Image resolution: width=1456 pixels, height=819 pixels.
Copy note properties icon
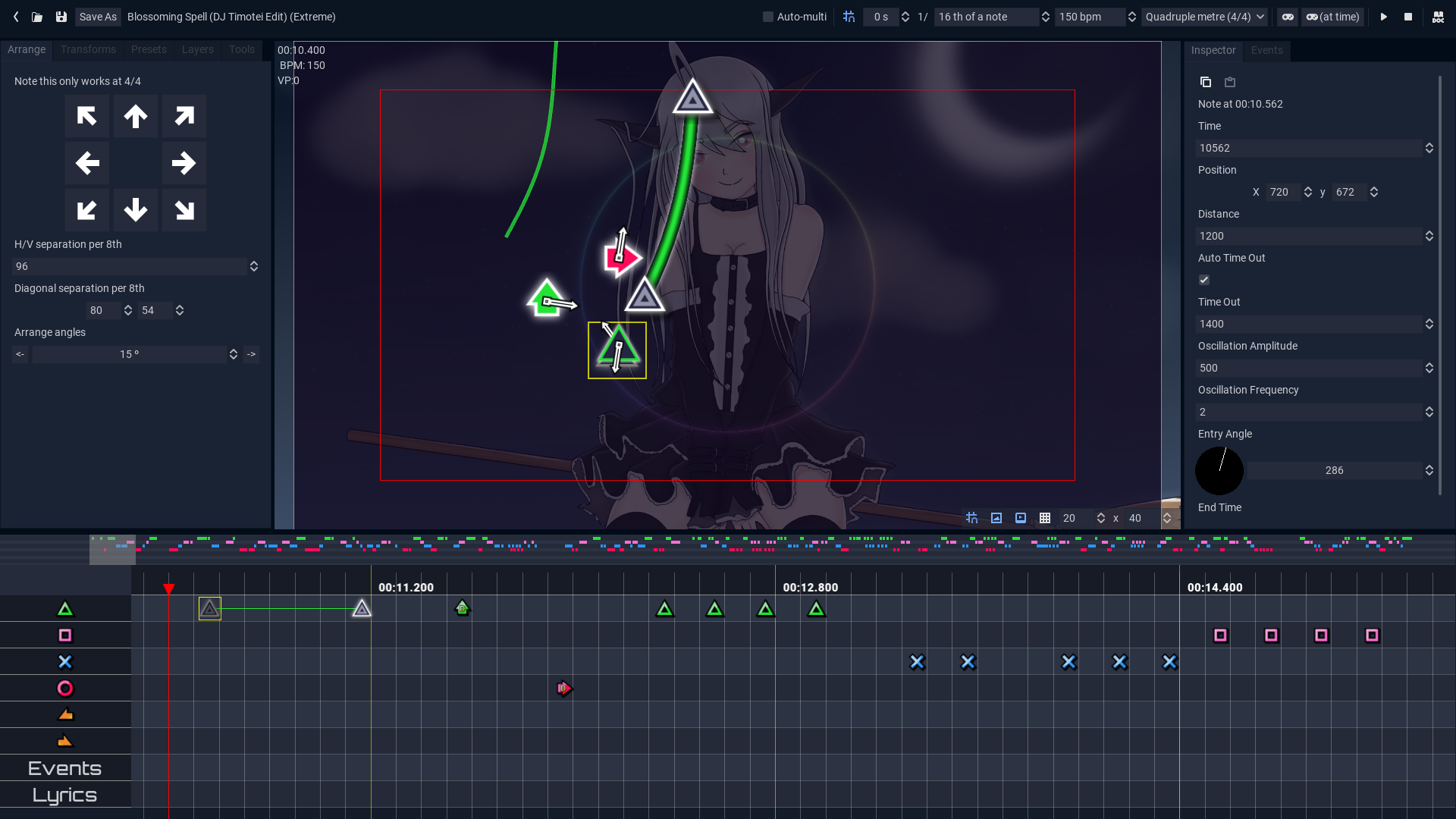[x=1206, y=82]
